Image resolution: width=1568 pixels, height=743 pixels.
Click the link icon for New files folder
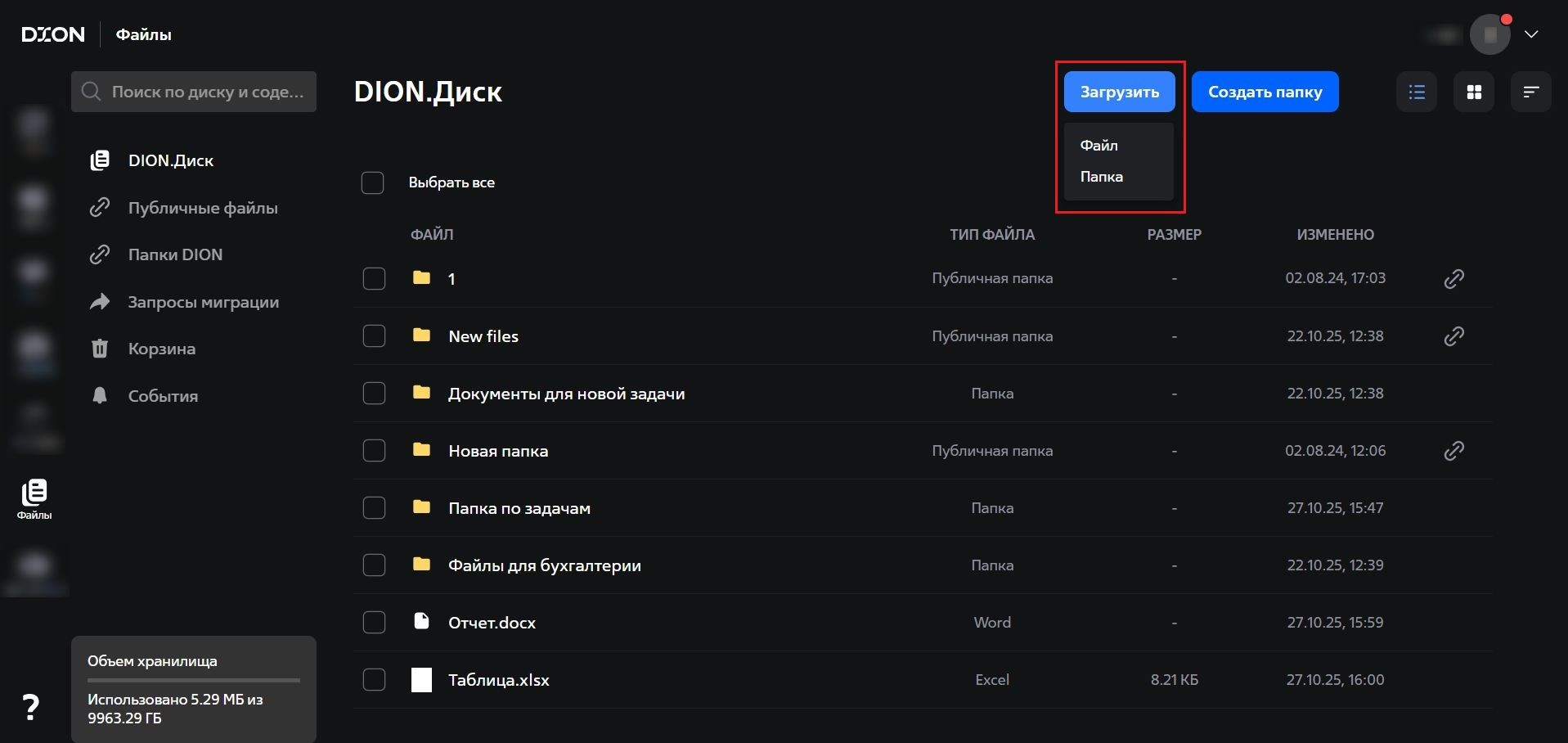(x=1453, y=336)
